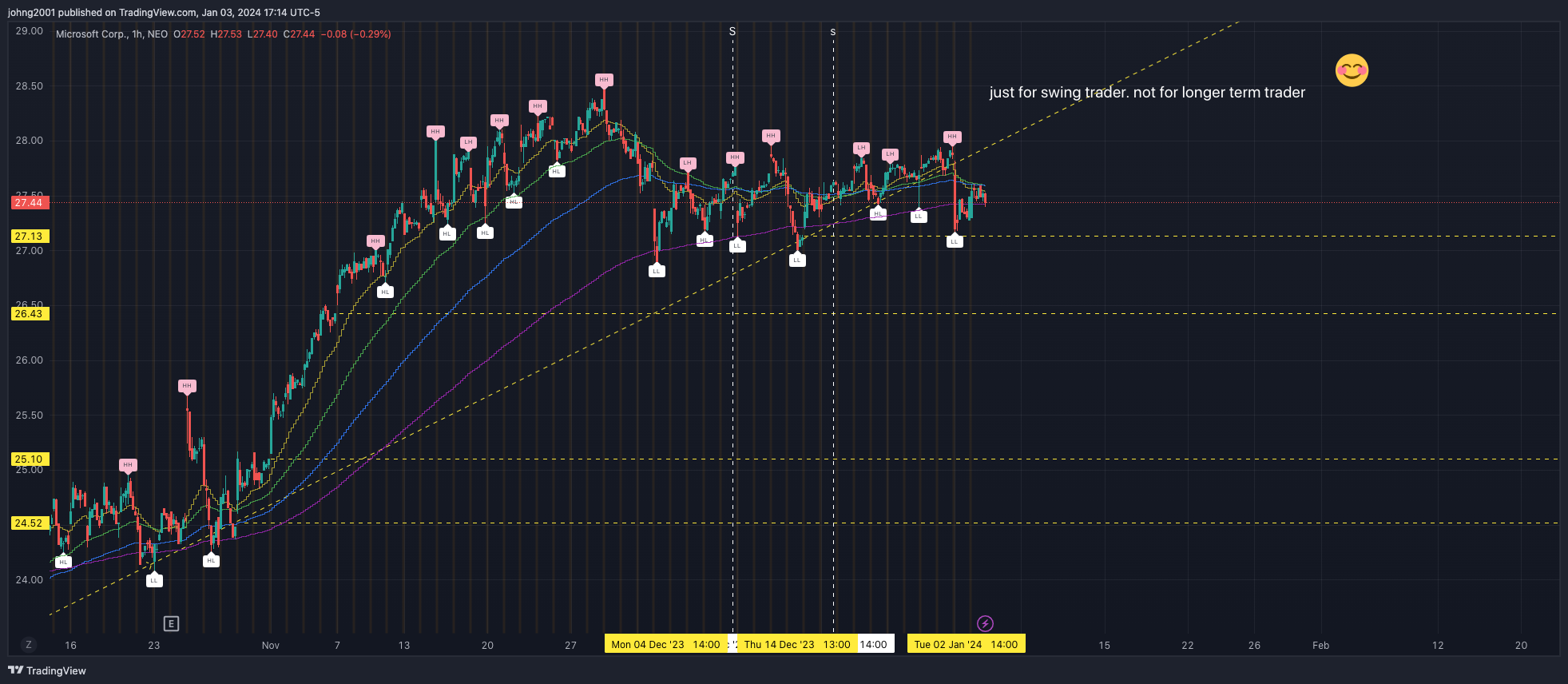Screen dimensions: 1568x684
Task: Click the 'Microsoft Corp., 1h, NEO' chart title
Action: pos(112,34)
